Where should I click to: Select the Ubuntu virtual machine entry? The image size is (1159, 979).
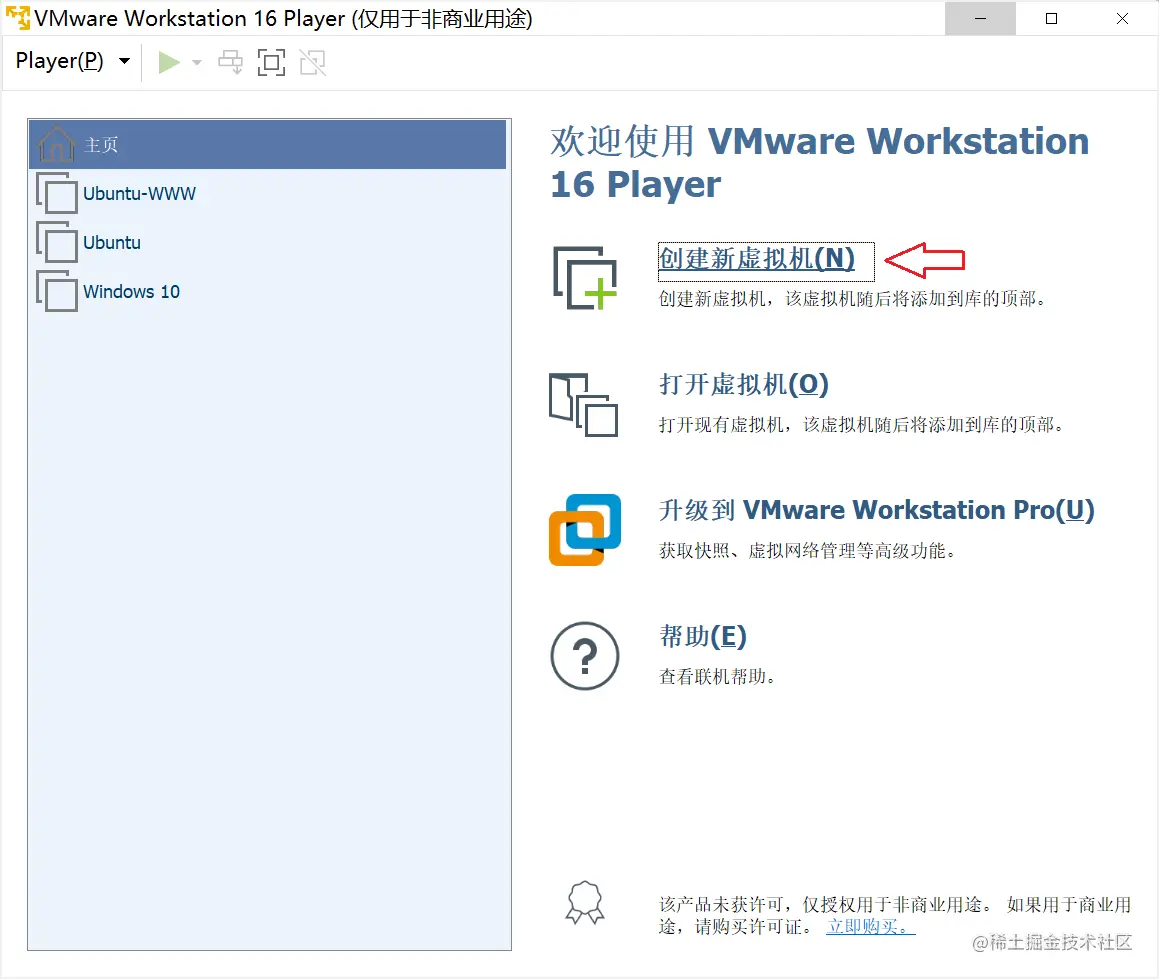tap(268, 243)
